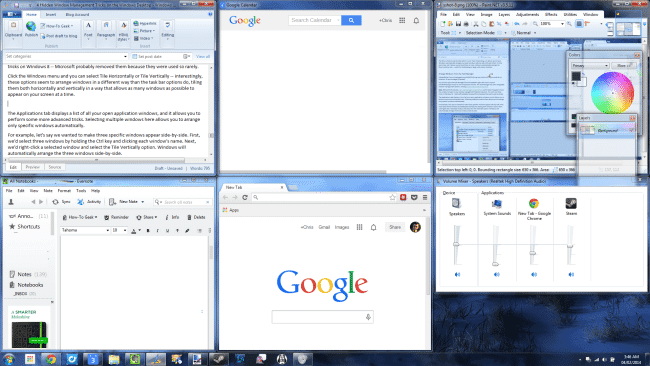650x366 pixels.
Task: Click the Google Calendar search magnifier button
Action: pos(351,20)
